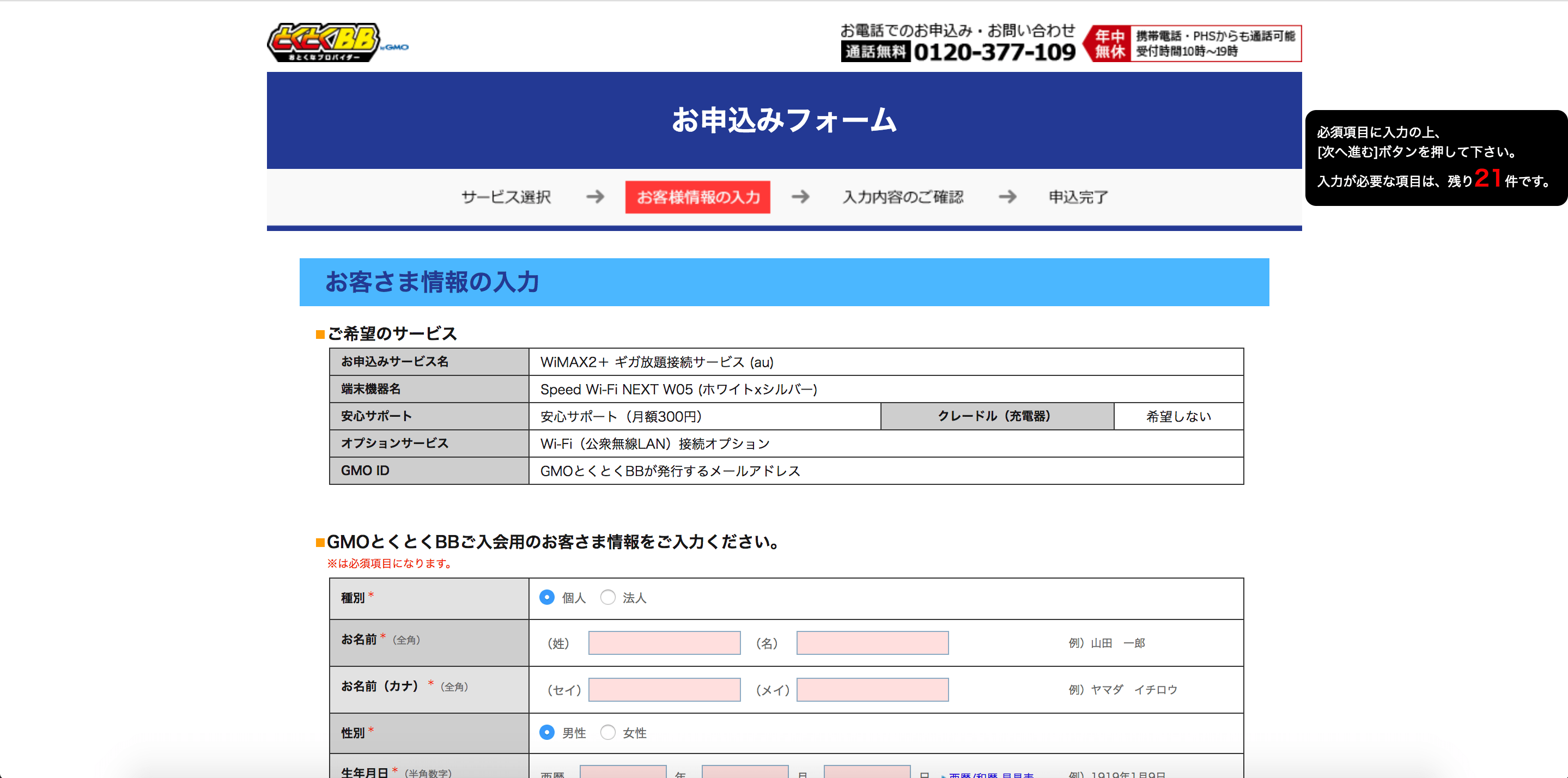Click the とくとくBB logo

(x=337, y=42)
